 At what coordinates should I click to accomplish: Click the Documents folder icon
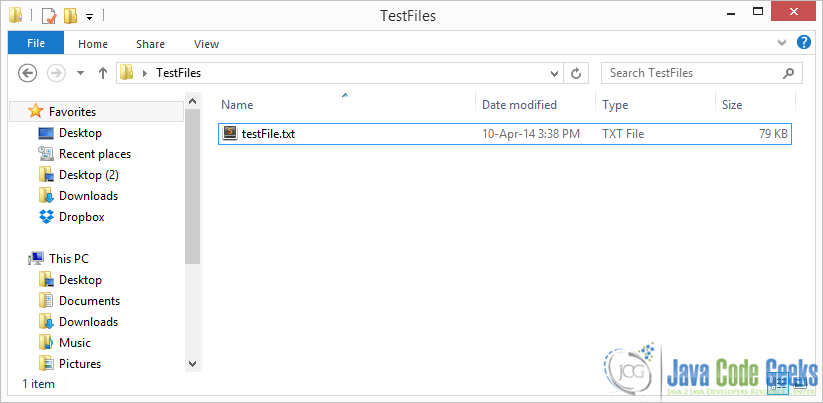pos(47,301)
